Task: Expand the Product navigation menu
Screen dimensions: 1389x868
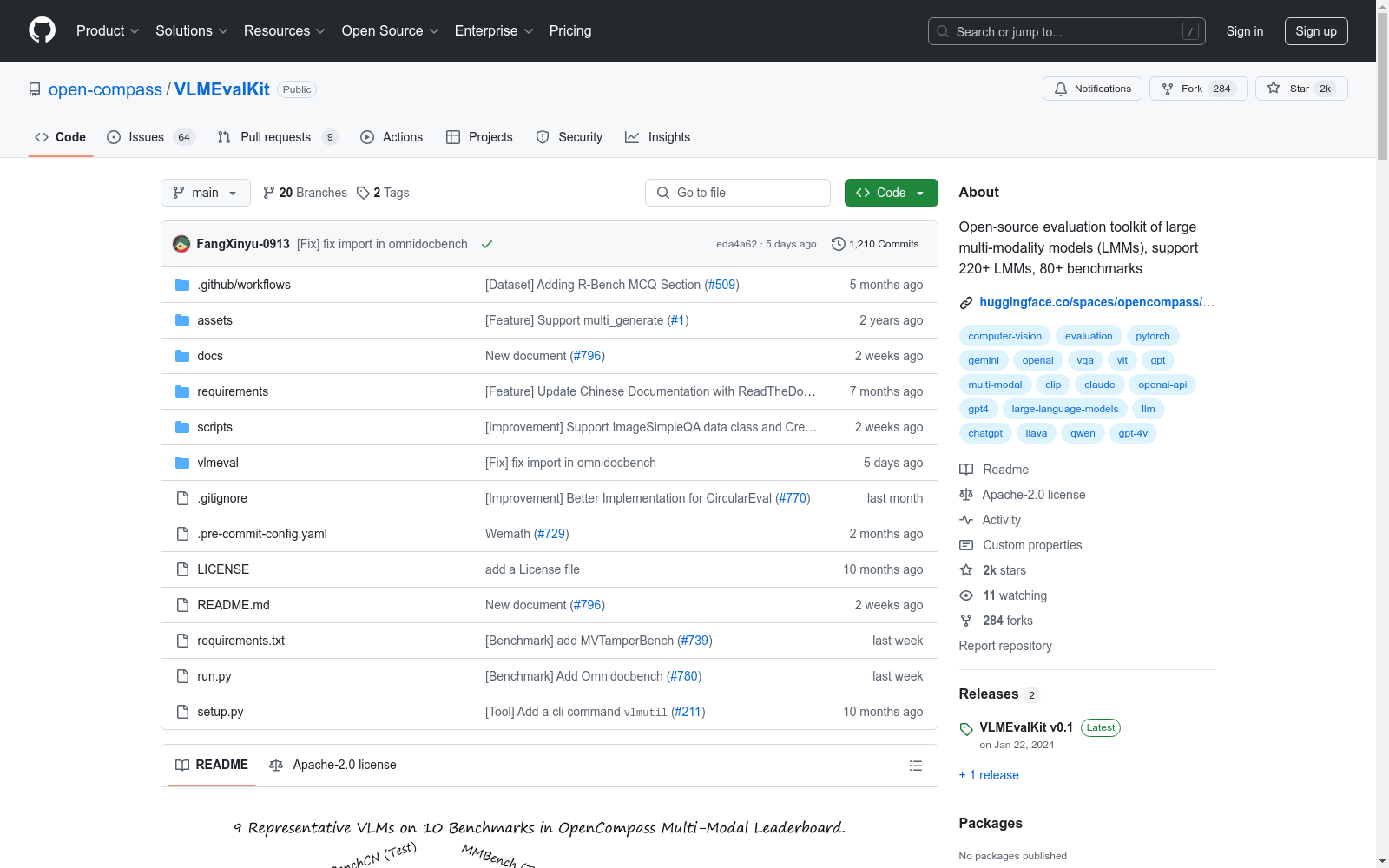Action: click(x=108, y=31)
